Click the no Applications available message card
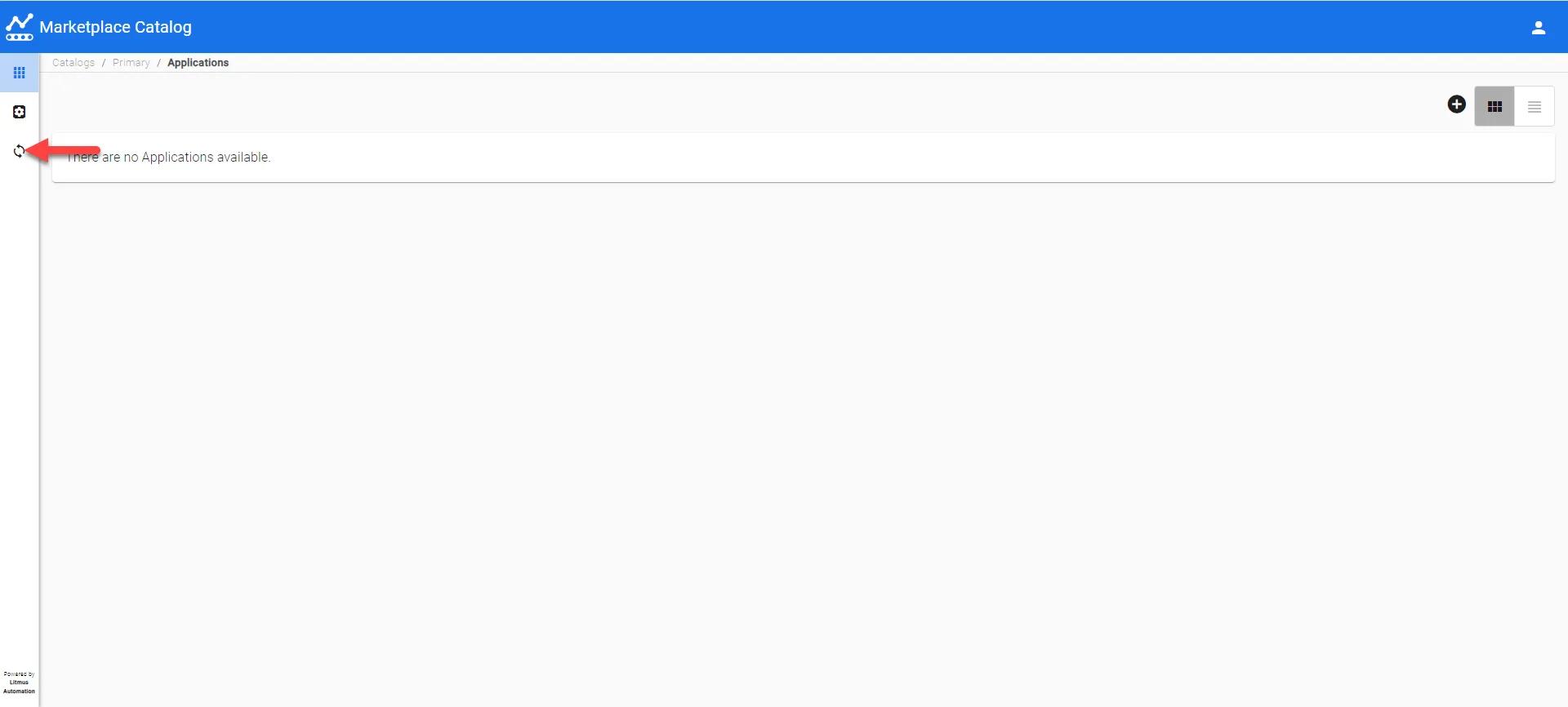 coord(803,157)
